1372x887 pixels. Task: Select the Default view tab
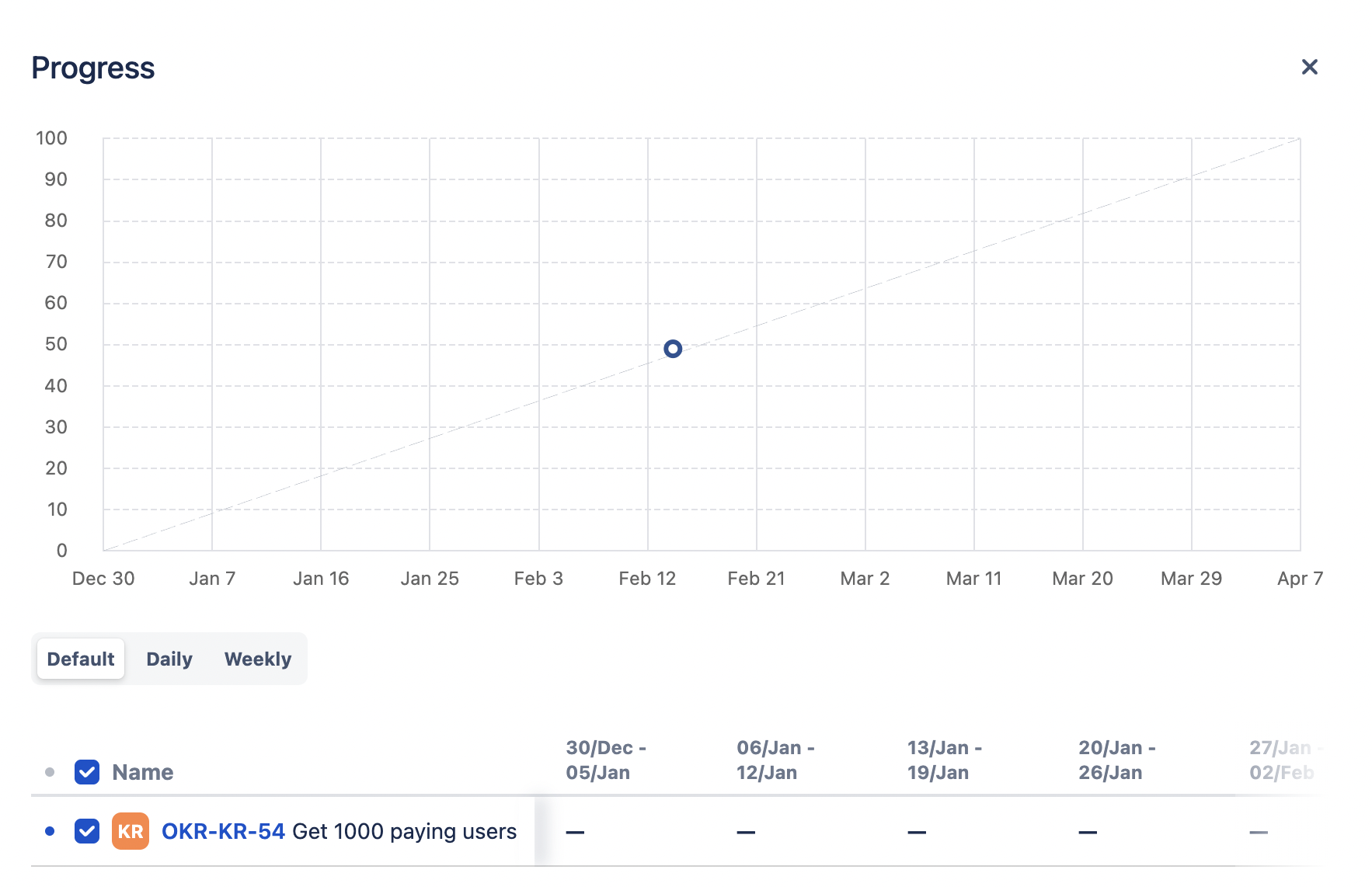81,659
